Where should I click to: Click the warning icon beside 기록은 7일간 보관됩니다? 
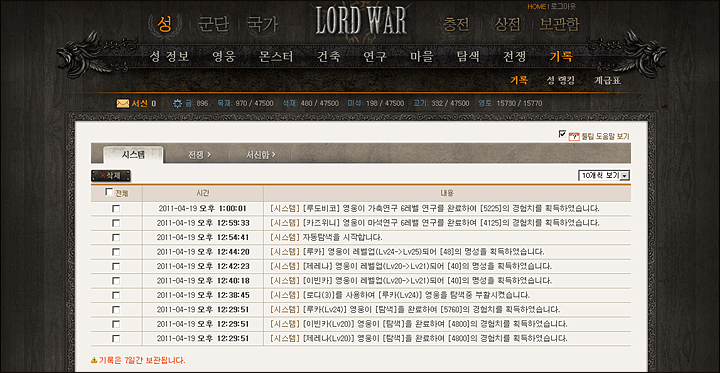click(94, 360)
